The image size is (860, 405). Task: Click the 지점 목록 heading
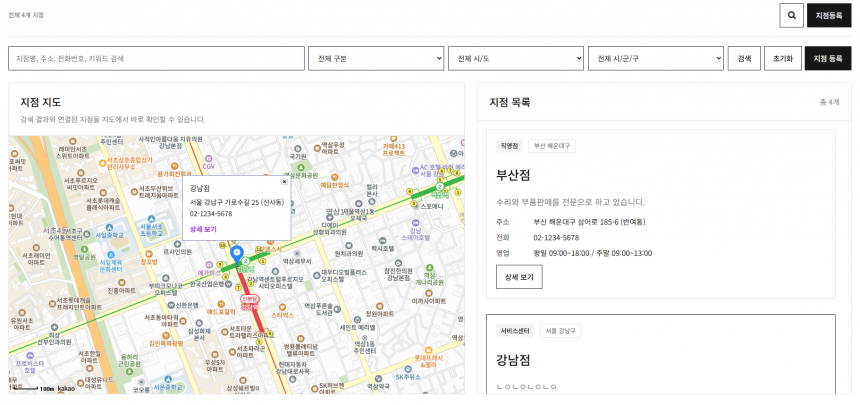pos(510,102)
